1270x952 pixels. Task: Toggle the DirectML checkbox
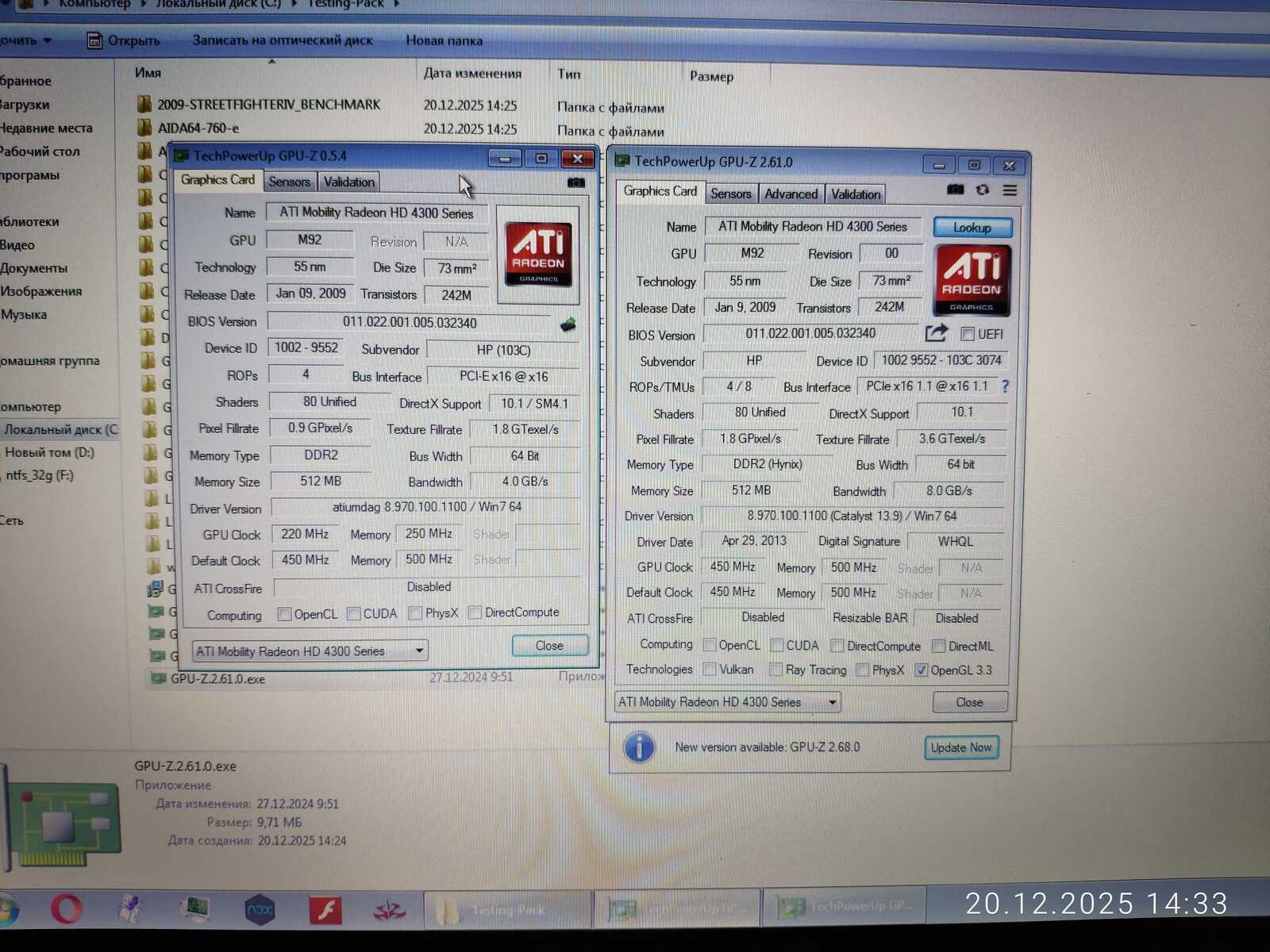[939, 646]
